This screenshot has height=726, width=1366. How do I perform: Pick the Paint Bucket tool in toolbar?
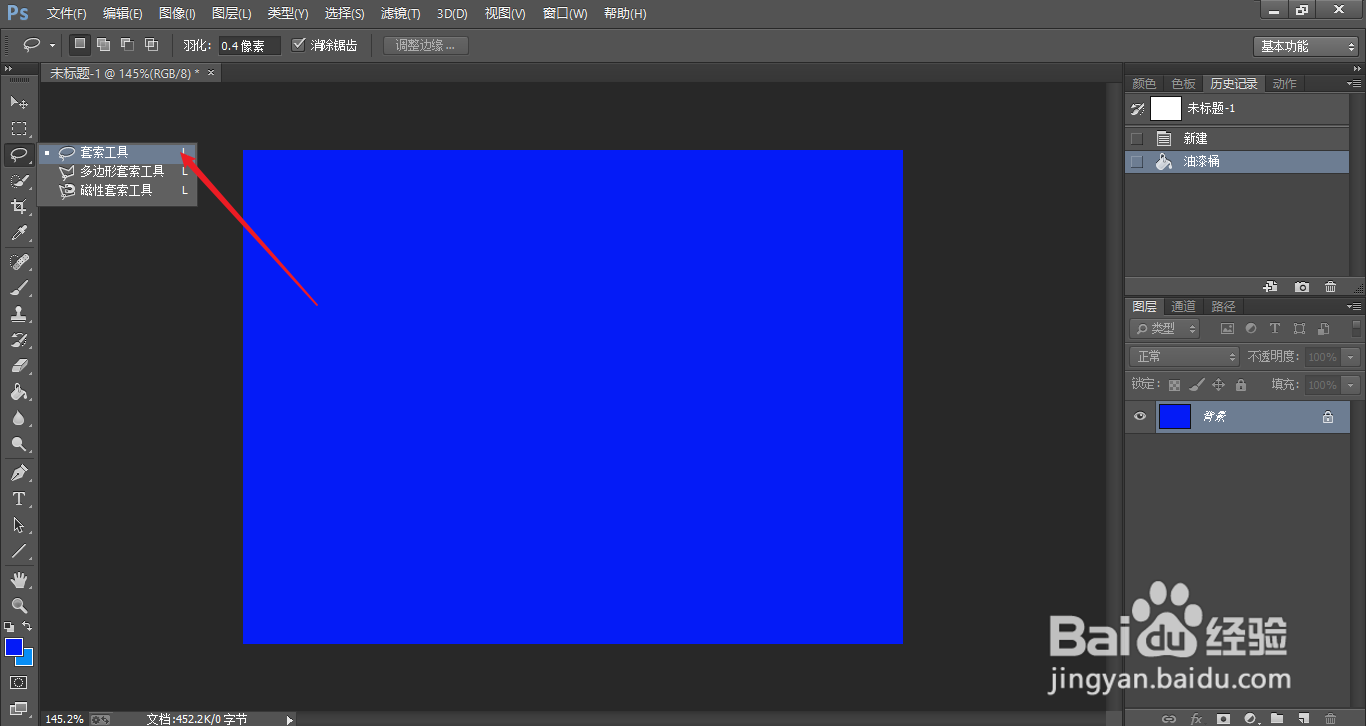pos(19,392)
